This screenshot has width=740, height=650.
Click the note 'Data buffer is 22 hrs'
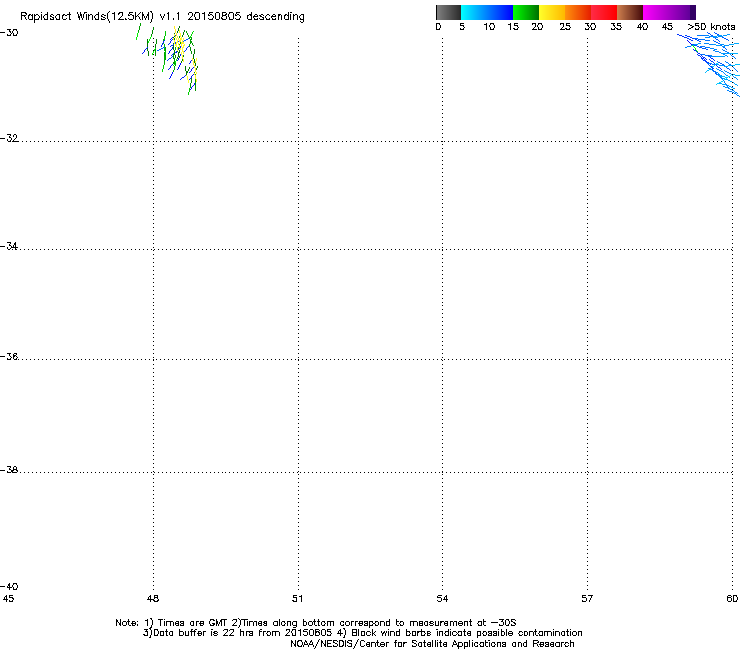[x=204, y=633]
